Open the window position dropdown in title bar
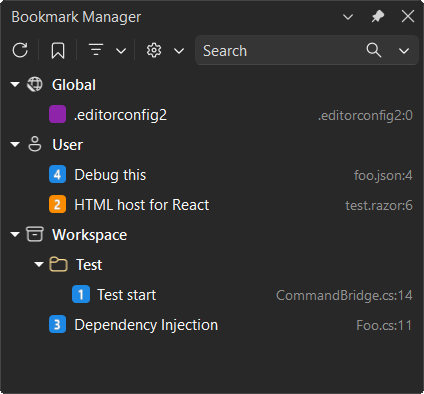 tap(348, 17)
